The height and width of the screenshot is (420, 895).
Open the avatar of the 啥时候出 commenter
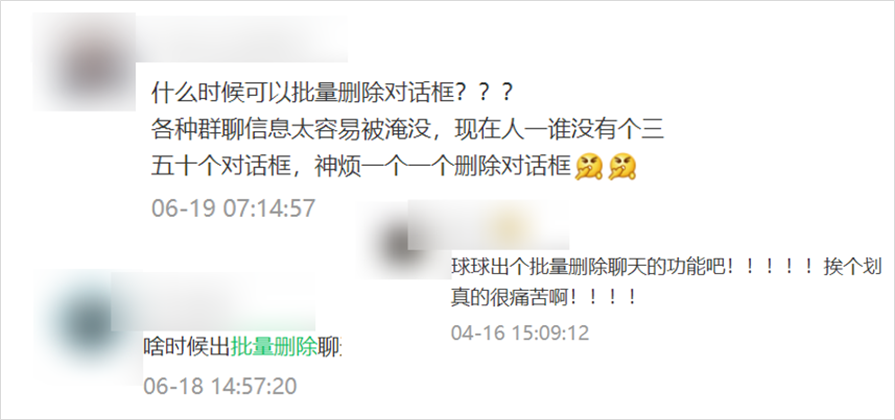87,320
